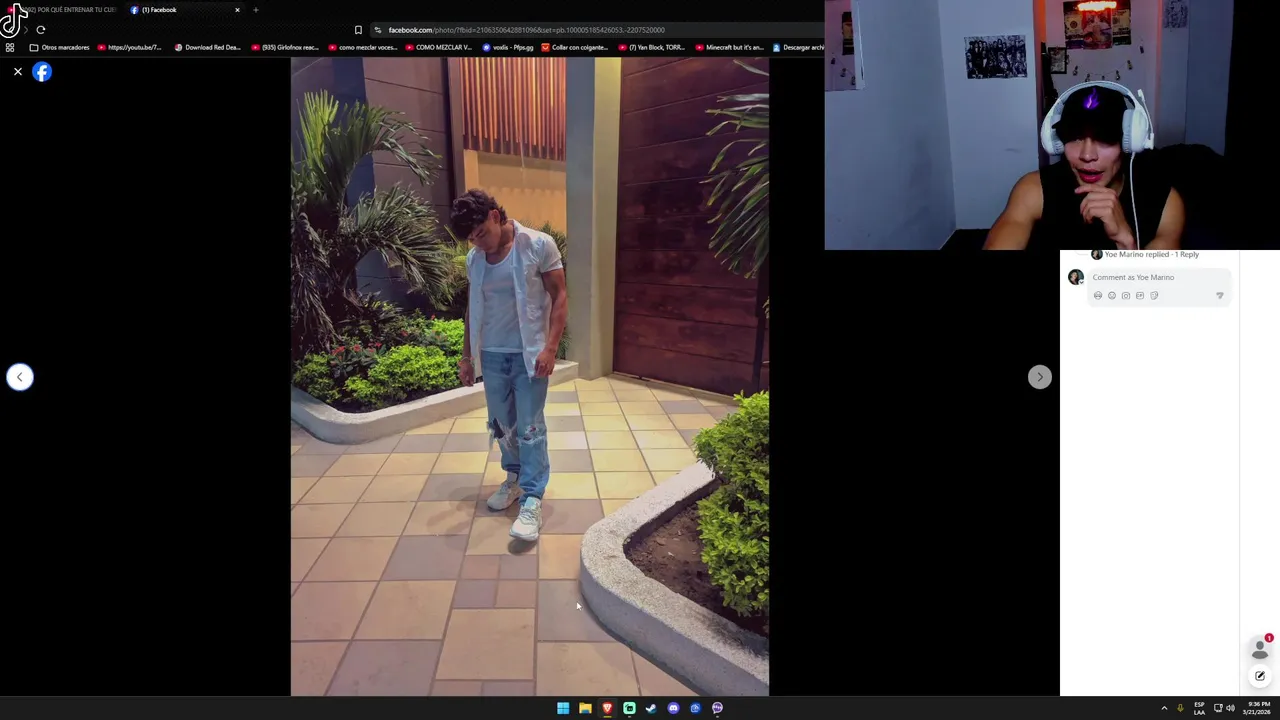Switch the ESP LAA keyboard language
The width and height of the screenshot is (1280, 720).
pyautogui.click(x=1199, y=708)
